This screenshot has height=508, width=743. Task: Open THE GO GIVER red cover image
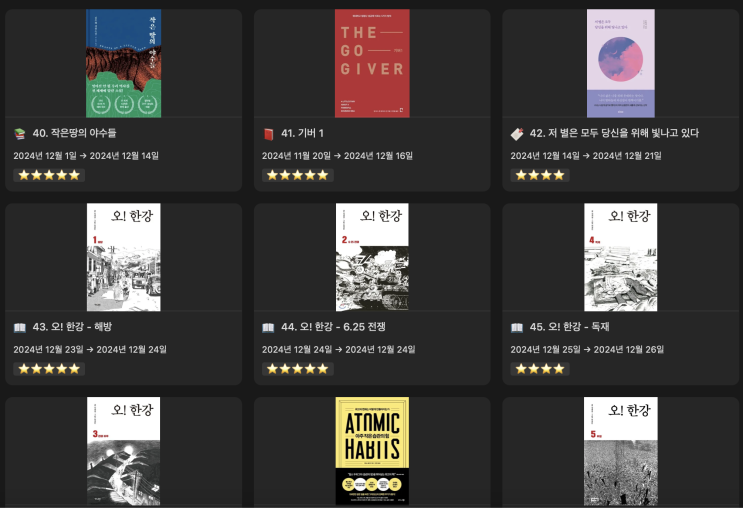372,63
